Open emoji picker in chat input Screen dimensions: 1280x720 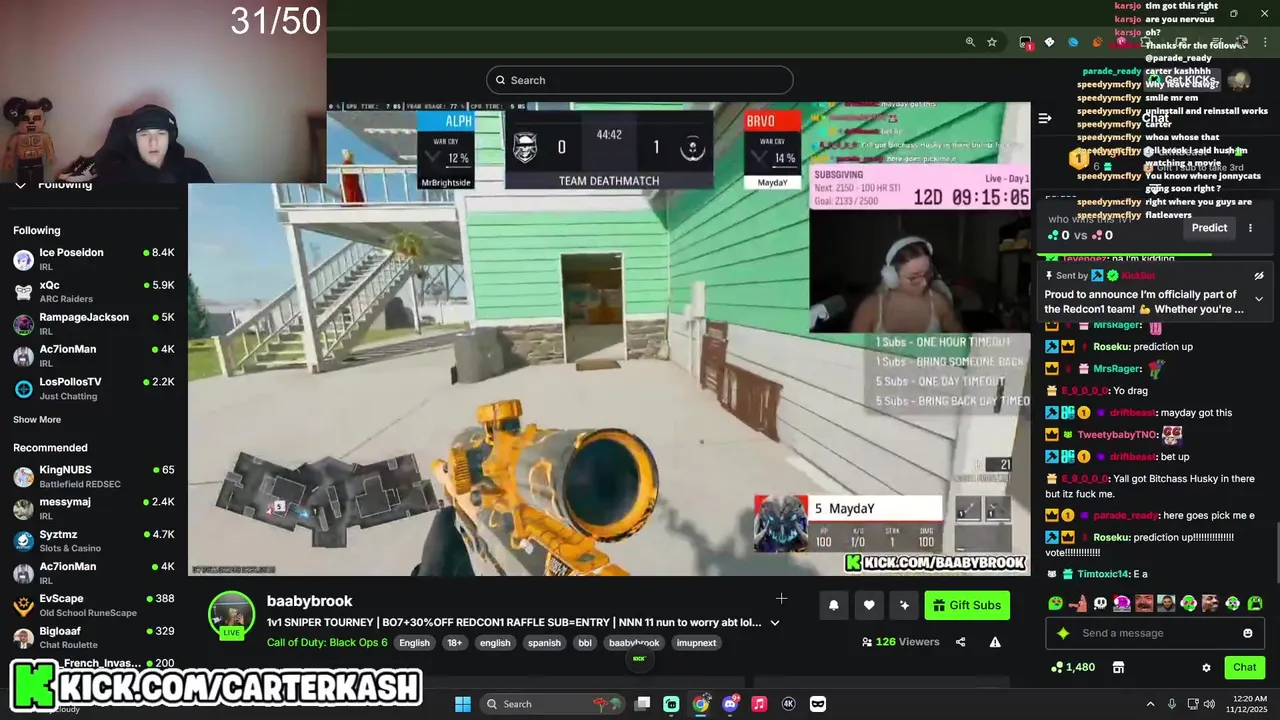pos(1248,633)
